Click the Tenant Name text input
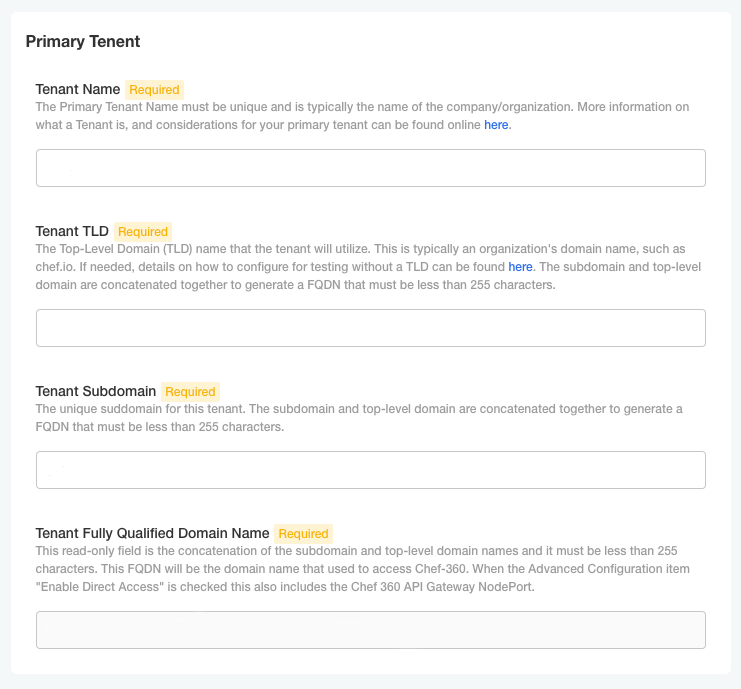741x689 pixels. tap(370, 168)
